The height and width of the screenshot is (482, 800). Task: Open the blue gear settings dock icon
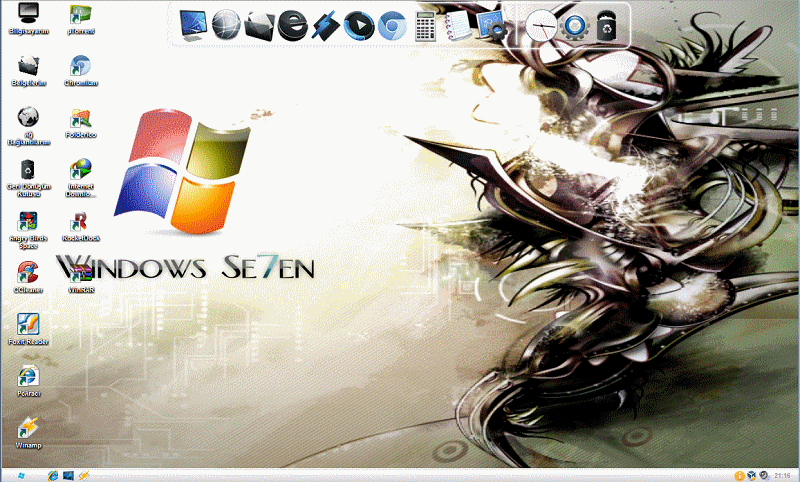575,26
